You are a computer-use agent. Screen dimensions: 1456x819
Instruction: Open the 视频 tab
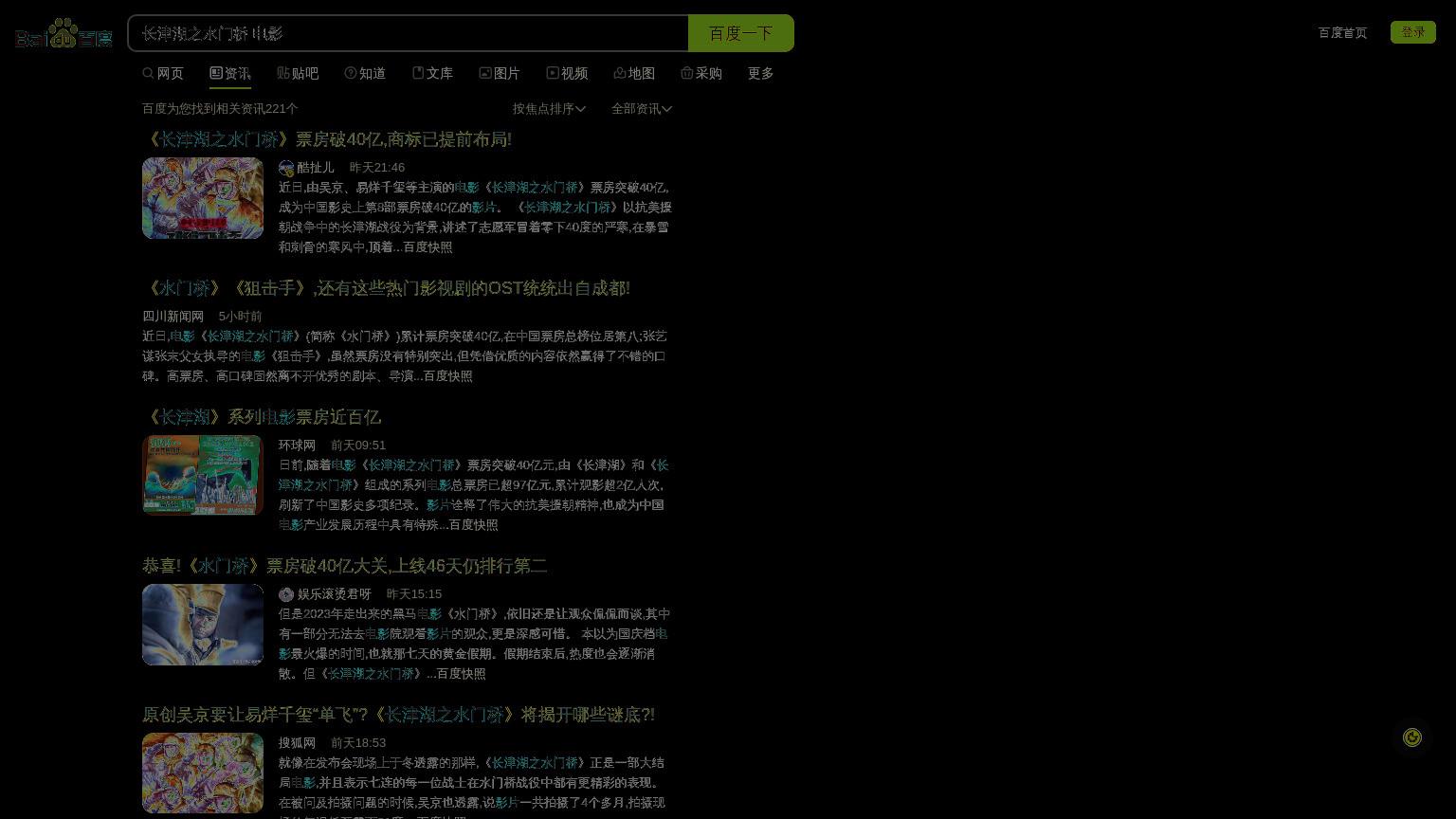click(x=567, y=73)
